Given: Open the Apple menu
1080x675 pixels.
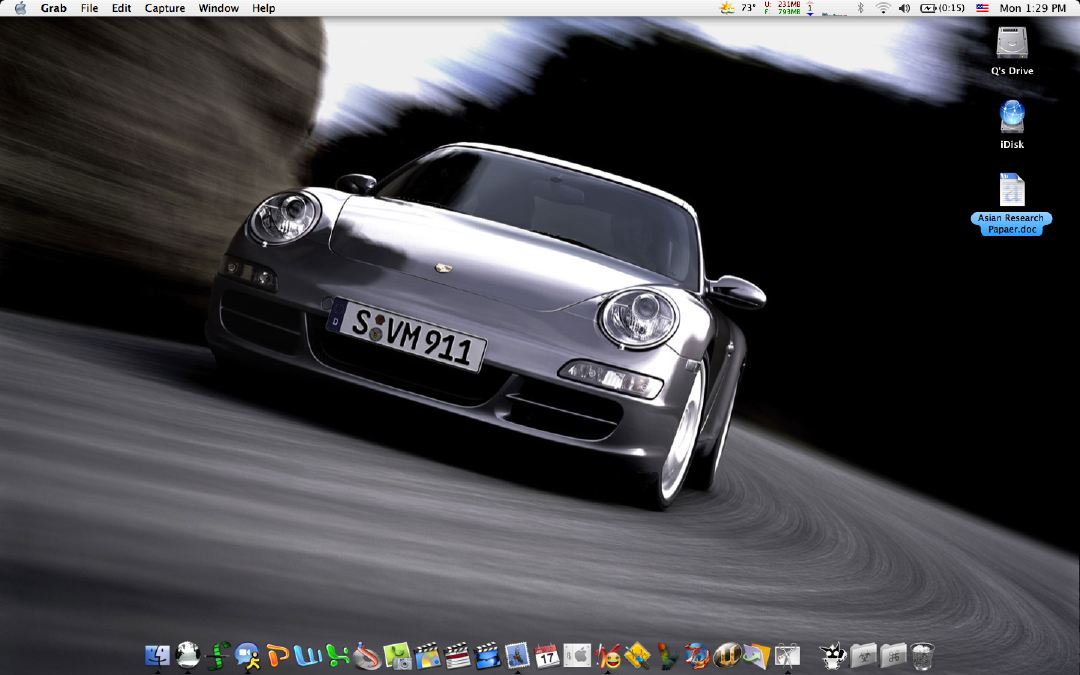Looking at the screenshot, I should [x=20, y=8].
